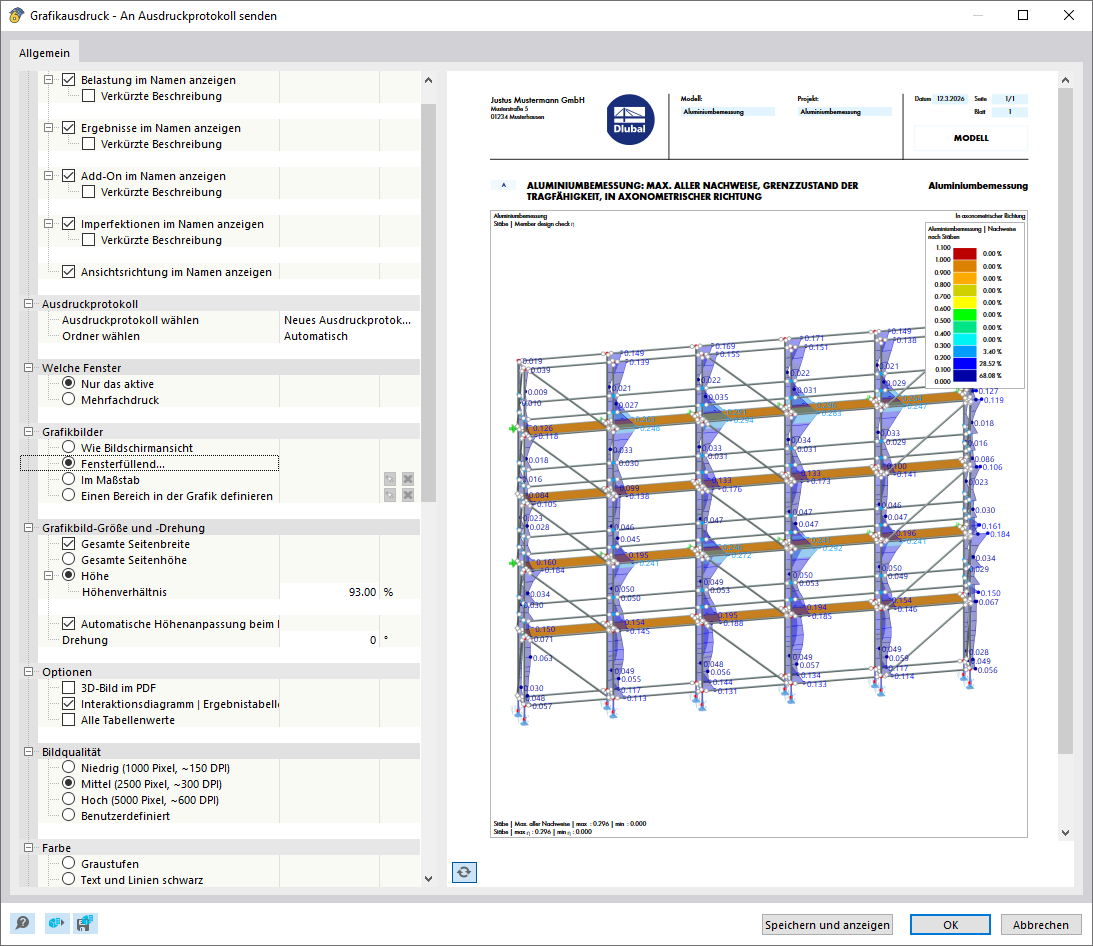Enable Alle Tabellenwerte checkbox

(x=68, y=720)
